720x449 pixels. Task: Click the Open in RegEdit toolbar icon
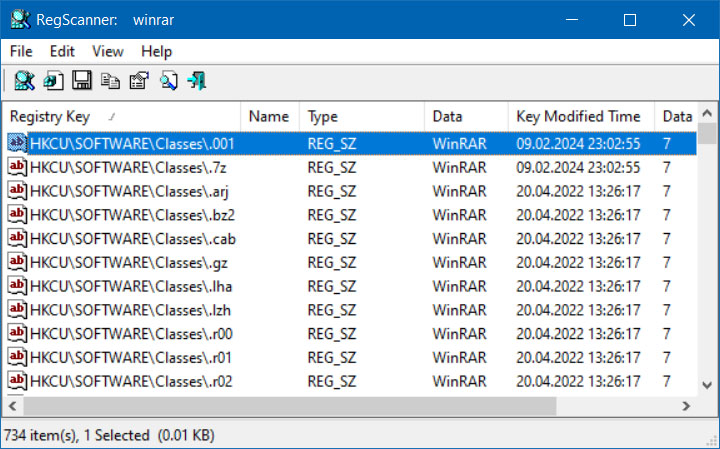pyautogui.click(x=53, y=81)
